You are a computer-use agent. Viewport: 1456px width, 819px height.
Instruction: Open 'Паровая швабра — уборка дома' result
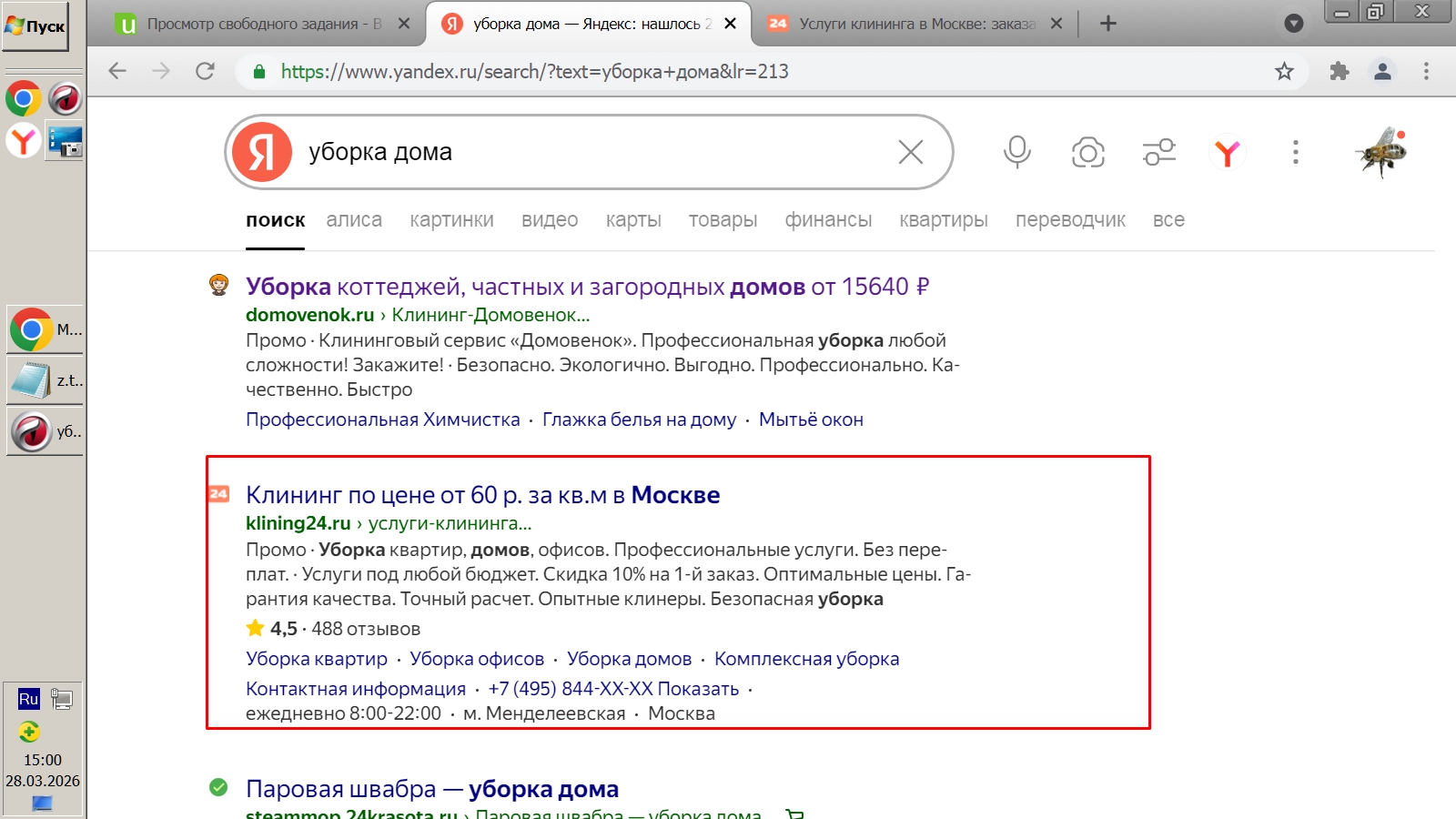[x=432, y=789]
